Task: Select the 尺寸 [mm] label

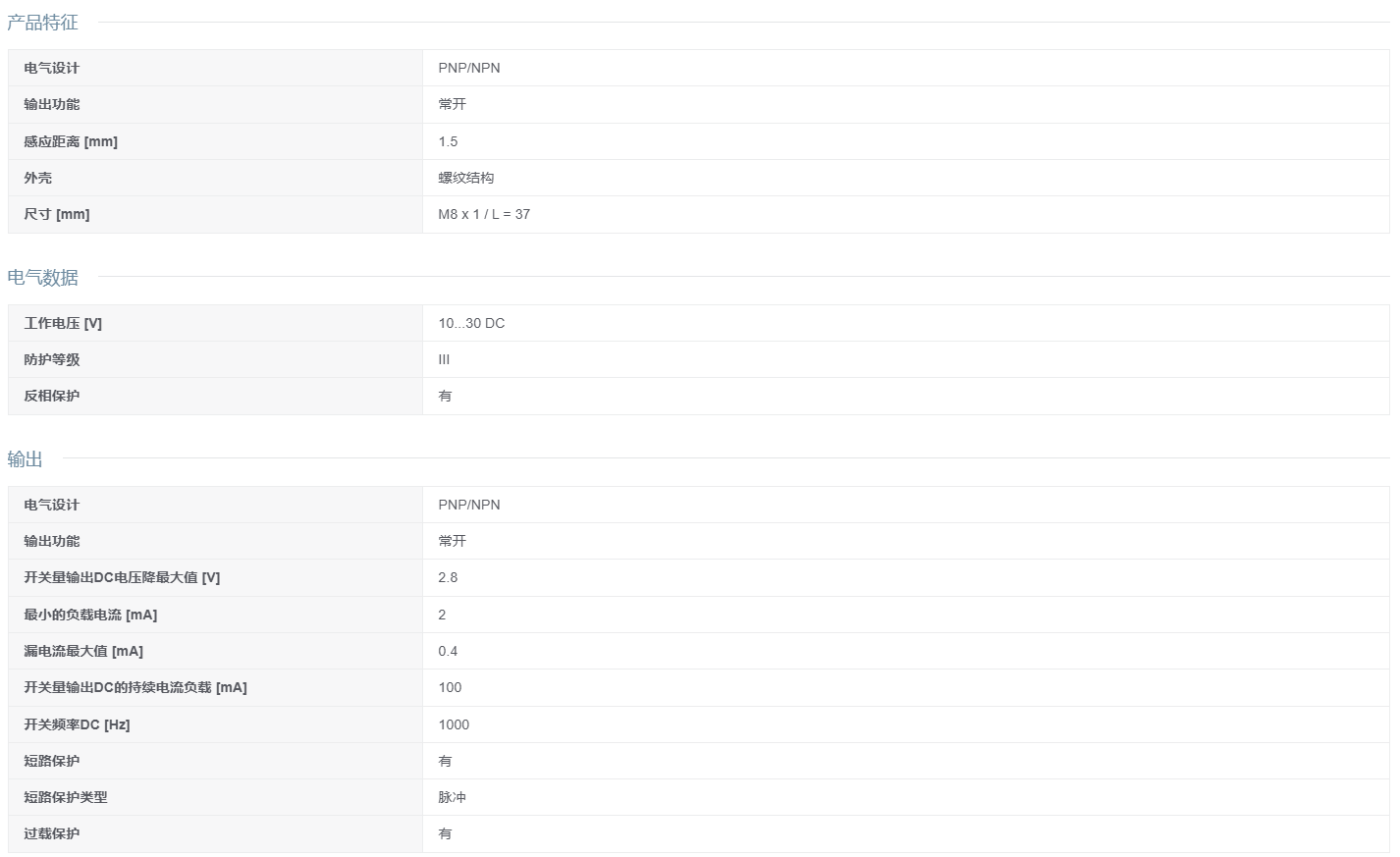Action: pyautogui.click(x=57, y=214)
